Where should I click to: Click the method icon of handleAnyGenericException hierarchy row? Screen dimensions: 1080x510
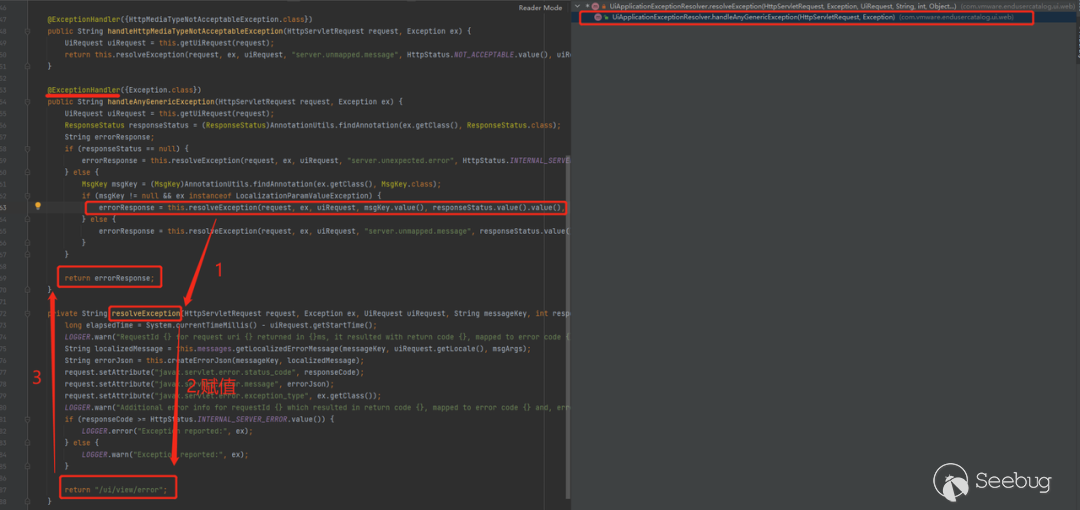[597, 17]
